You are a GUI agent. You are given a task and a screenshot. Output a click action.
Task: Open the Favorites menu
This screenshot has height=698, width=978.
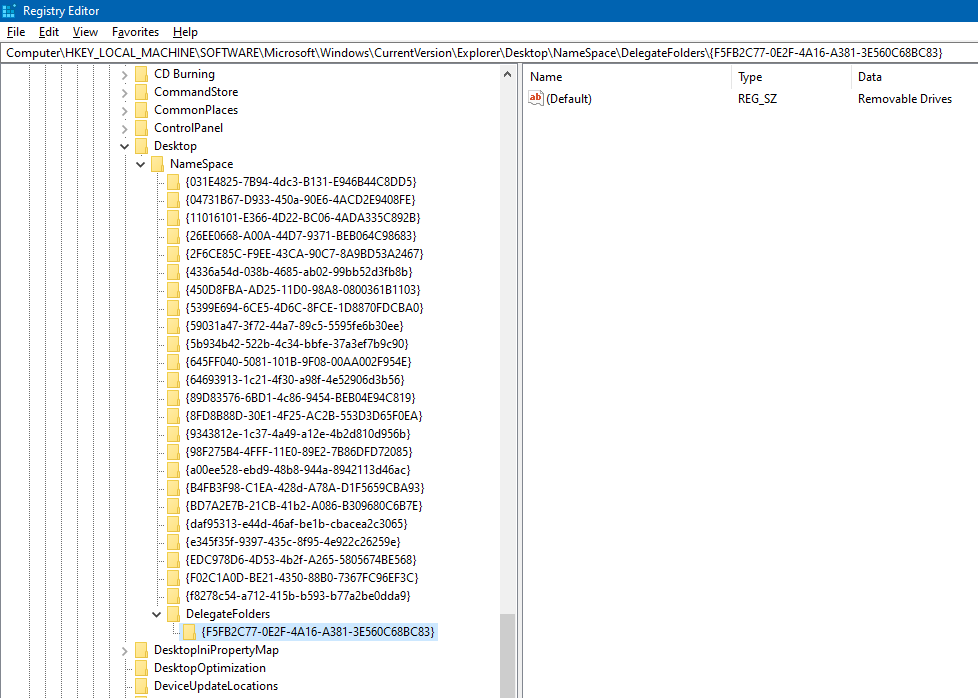[x=134, y=31]
